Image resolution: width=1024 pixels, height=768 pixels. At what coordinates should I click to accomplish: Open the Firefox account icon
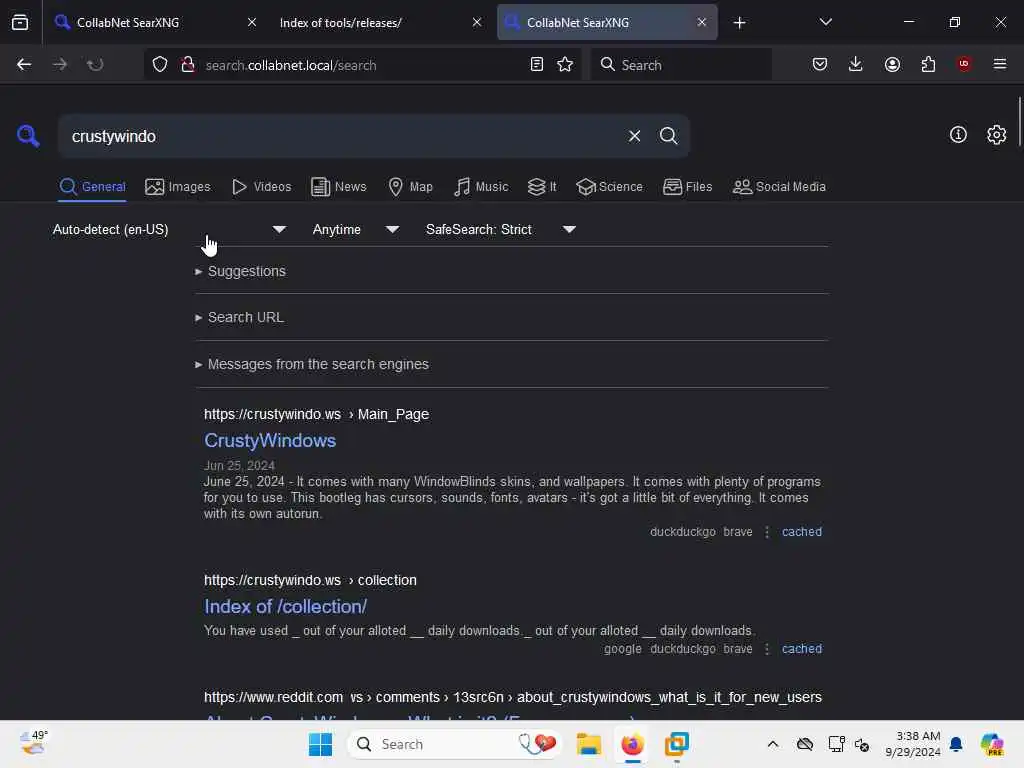(892, 65)
